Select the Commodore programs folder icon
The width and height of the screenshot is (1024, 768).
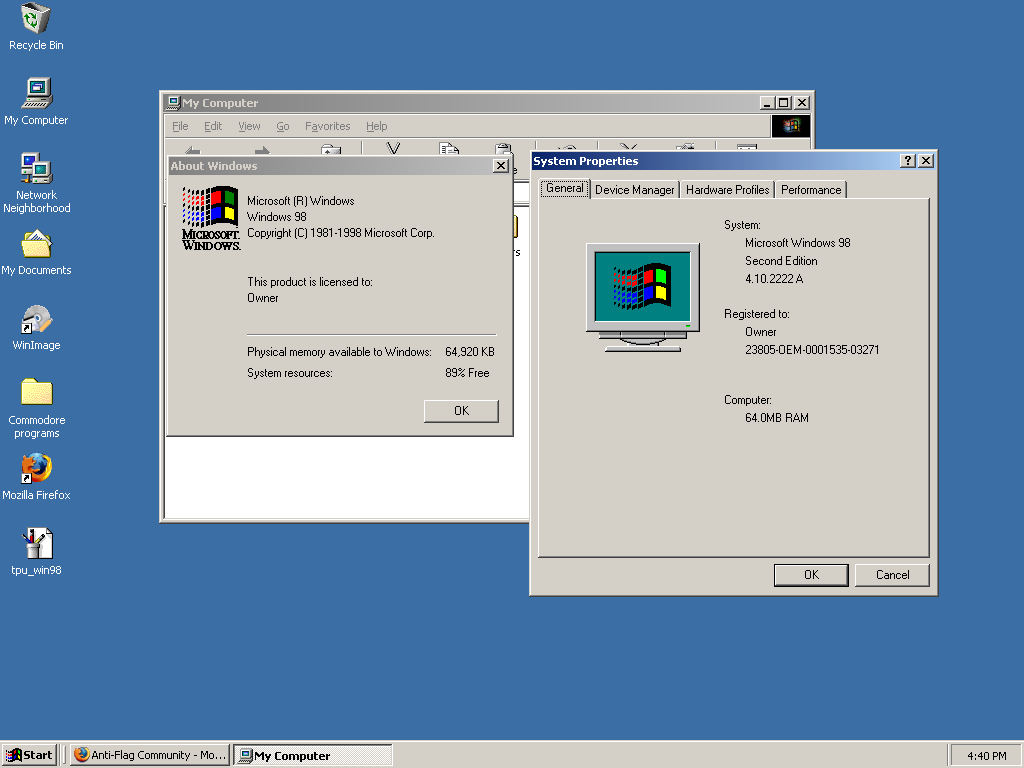(36, 393)
